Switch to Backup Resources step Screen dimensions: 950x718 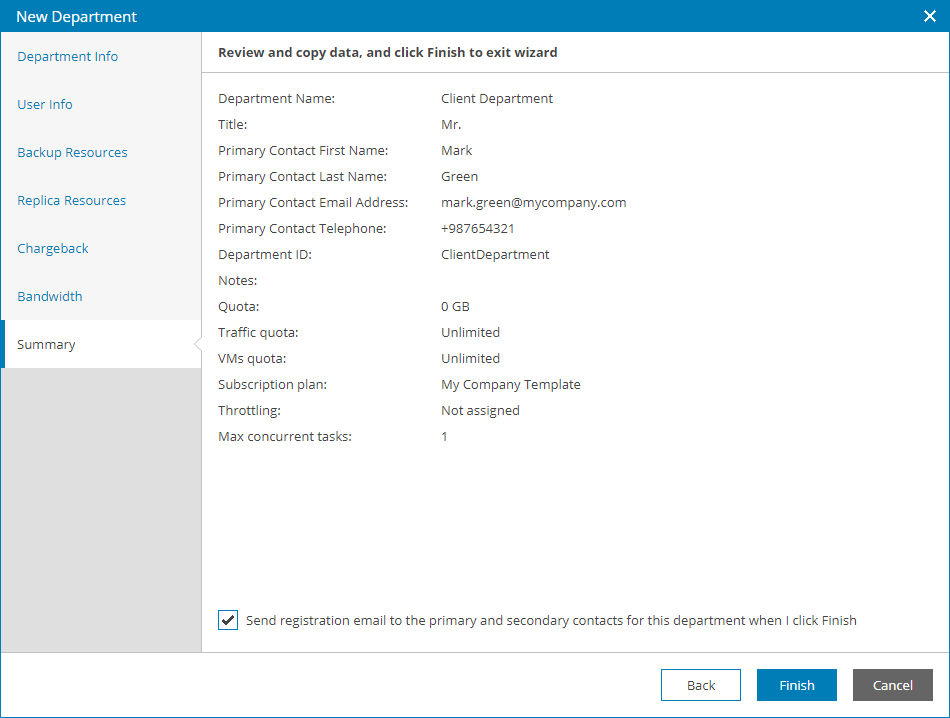coord(72,152)
